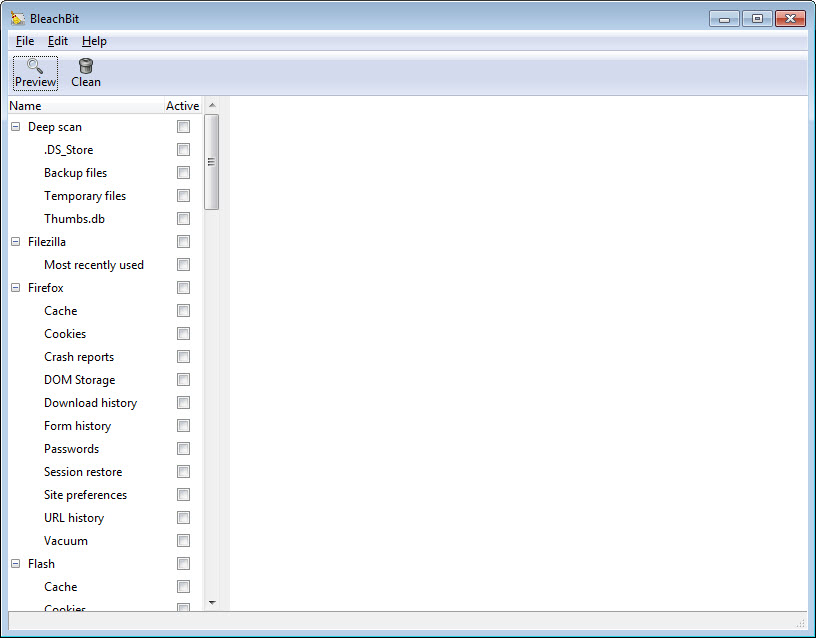Check the Thumbs.db checkbox
This screenshot has width=816, height=638.
point(183,219)
